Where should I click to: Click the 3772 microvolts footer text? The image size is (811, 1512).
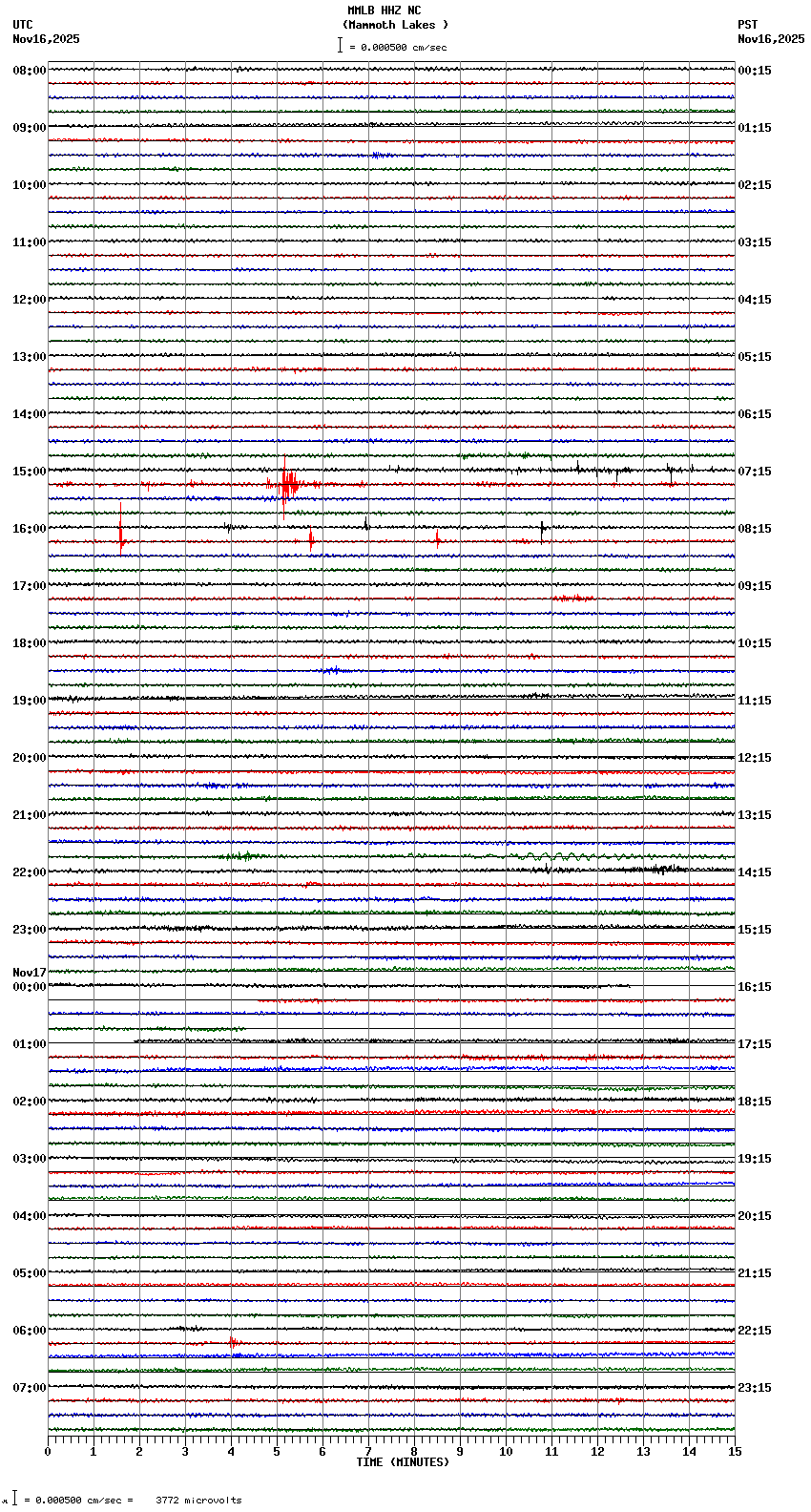click(x=198, y=1500)
